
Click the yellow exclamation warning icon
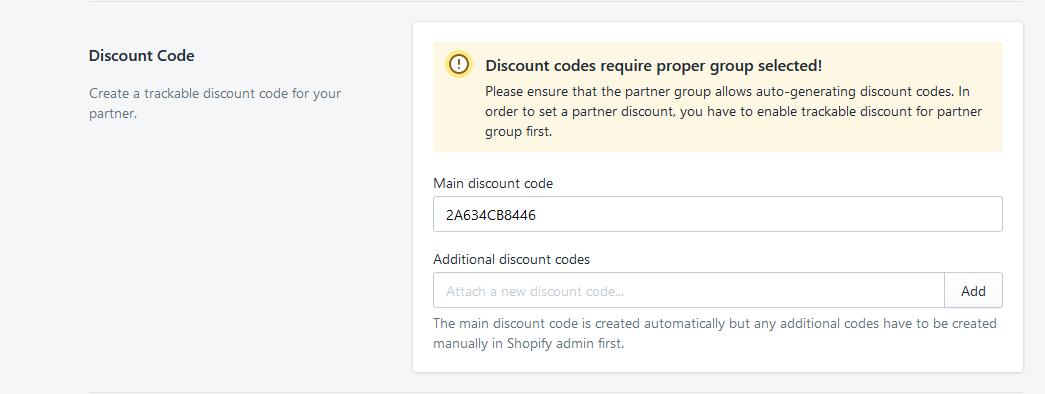click(x=459, y=65)
